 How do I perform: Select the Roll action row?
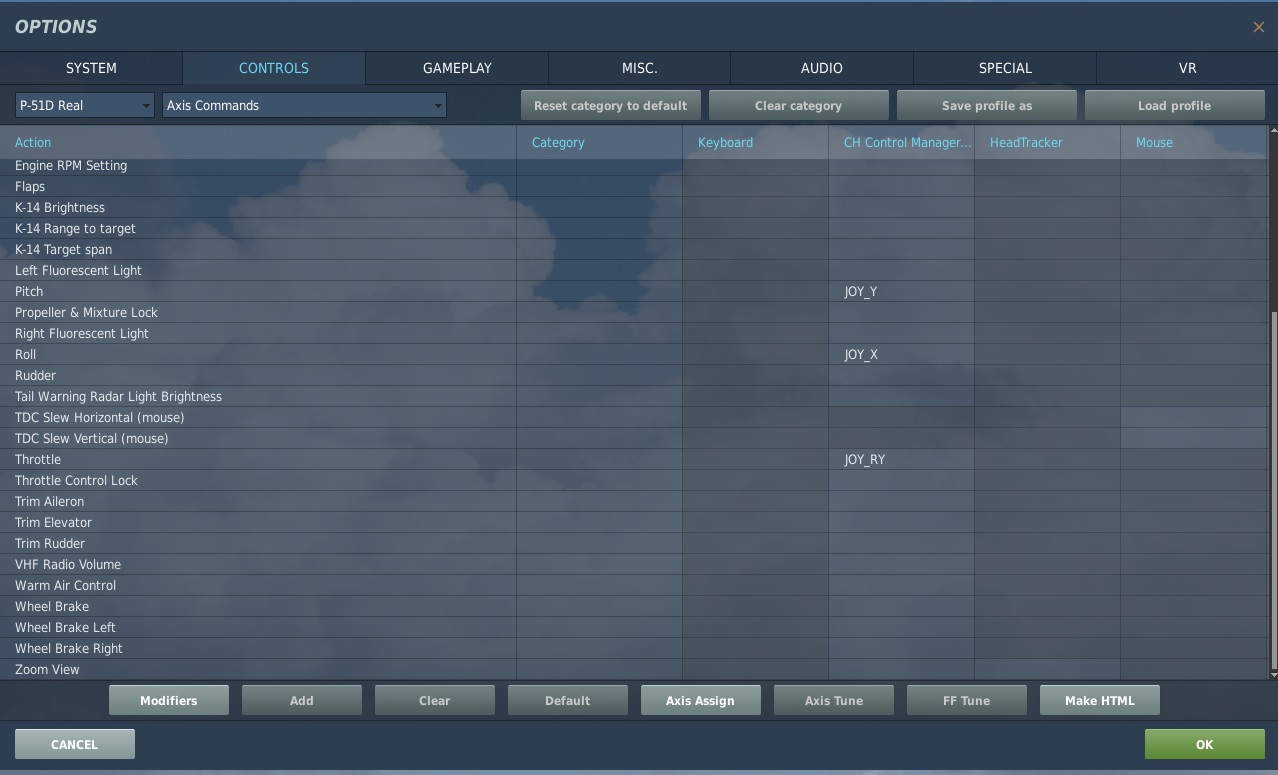pos(633,354)
